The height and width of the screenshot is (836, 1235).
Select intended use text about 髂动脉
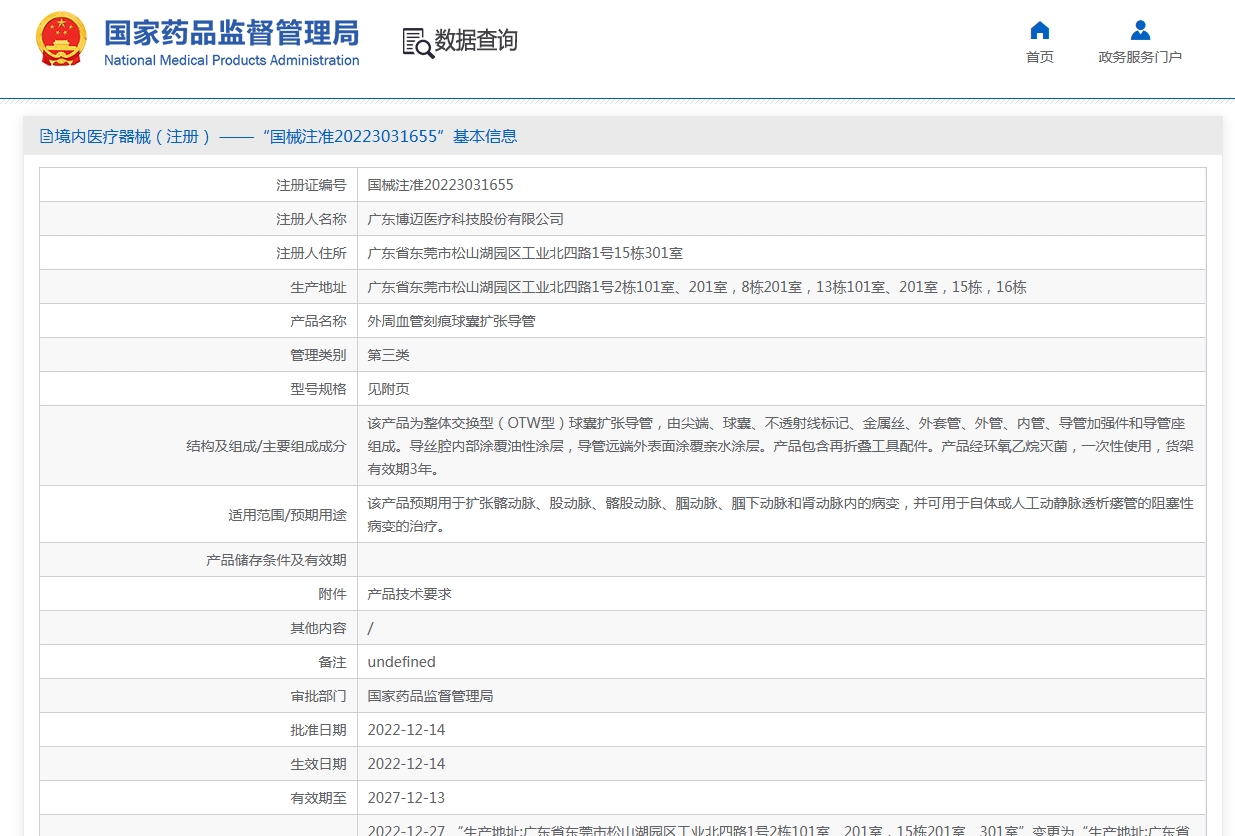click(x=781, y=515)
